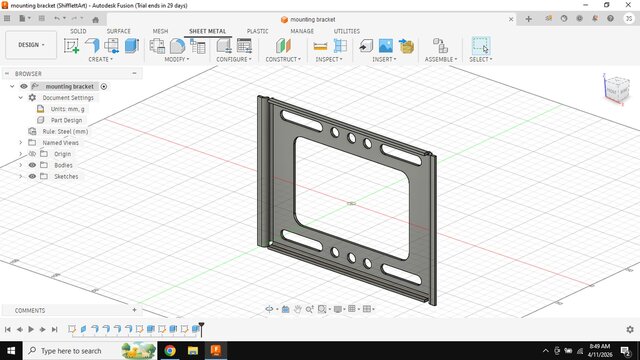Open the Sheet Metal Rules icon

tap(157, 46)
